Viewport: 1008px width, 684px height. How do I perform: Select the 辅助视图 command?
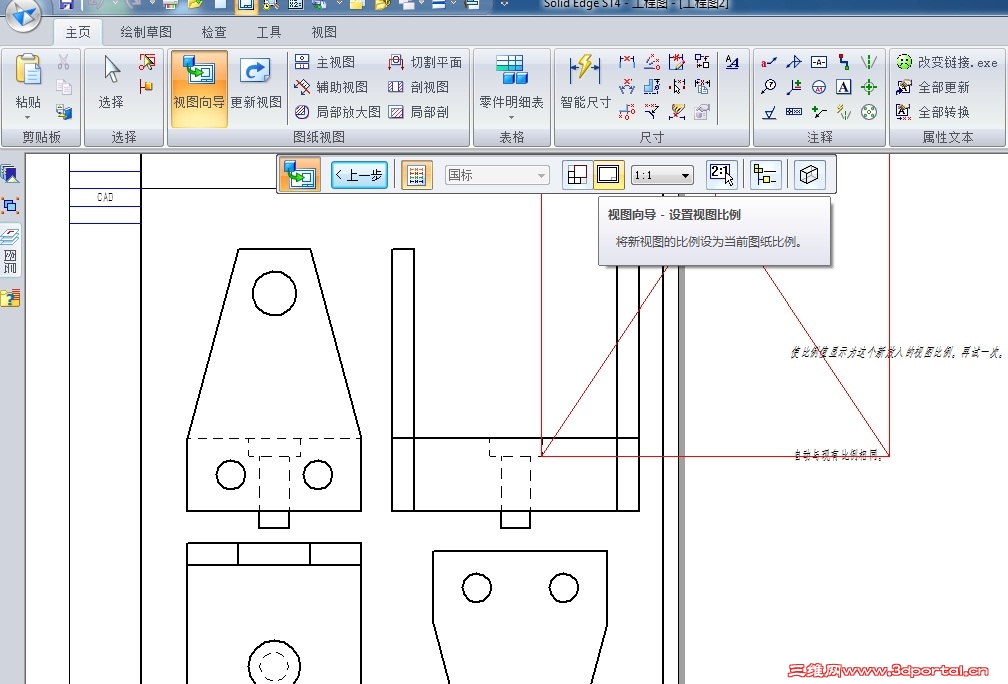click(x=331, y=87)
